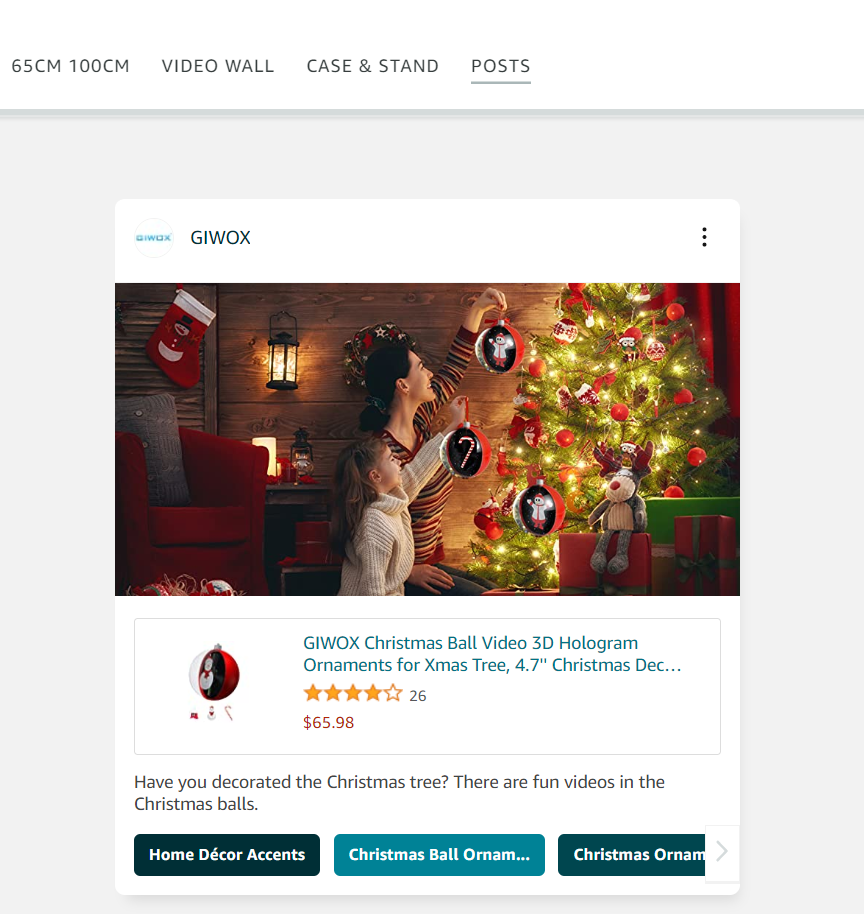This screenshot has height=914, width=864.
Task: Open the three-dot post options menu
Action: click(704, 237)
